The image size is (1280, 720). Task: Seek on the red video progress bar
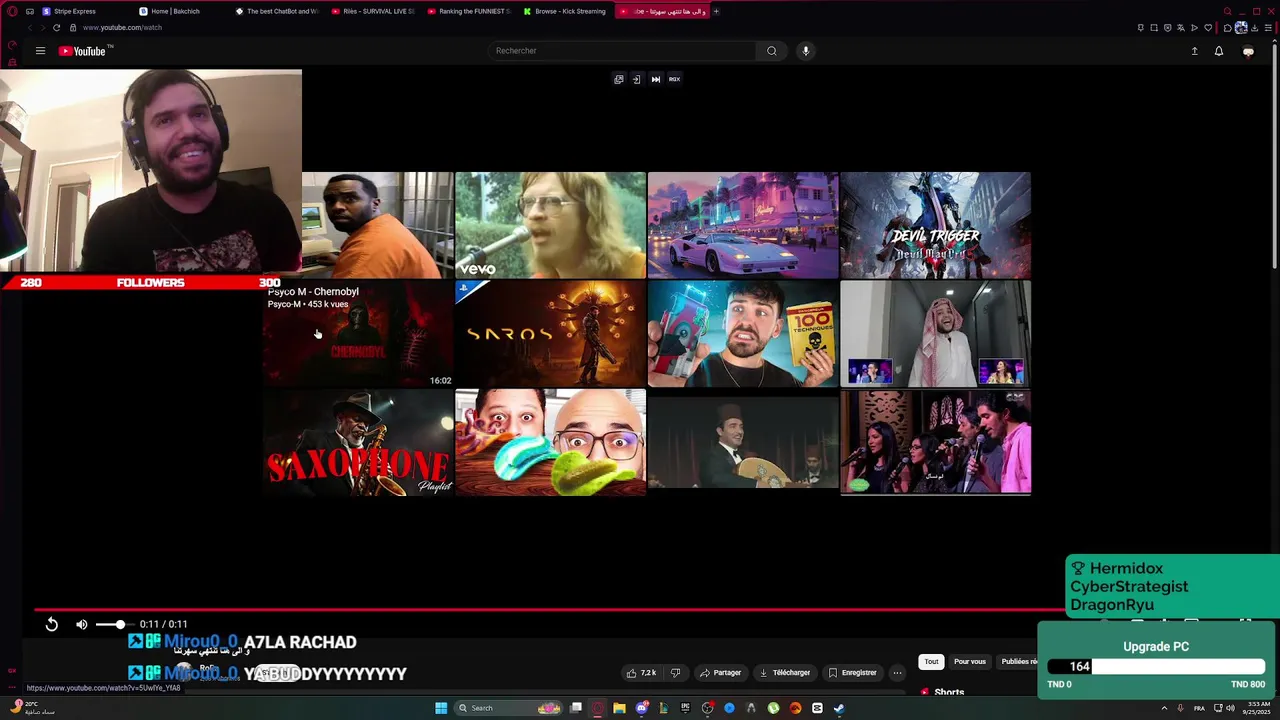[550, 609]
